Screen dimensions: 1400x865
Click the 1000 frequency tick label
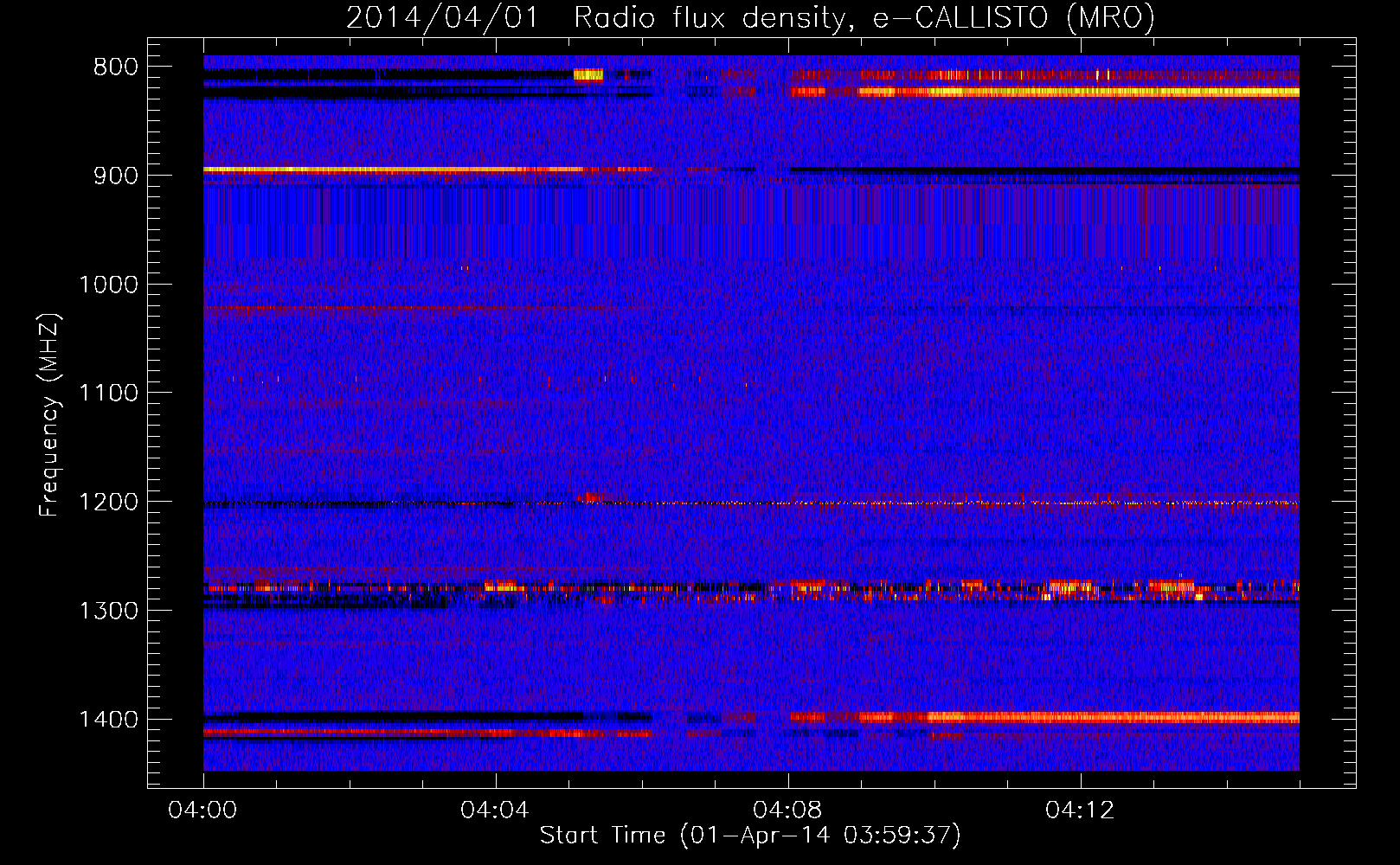108,285
